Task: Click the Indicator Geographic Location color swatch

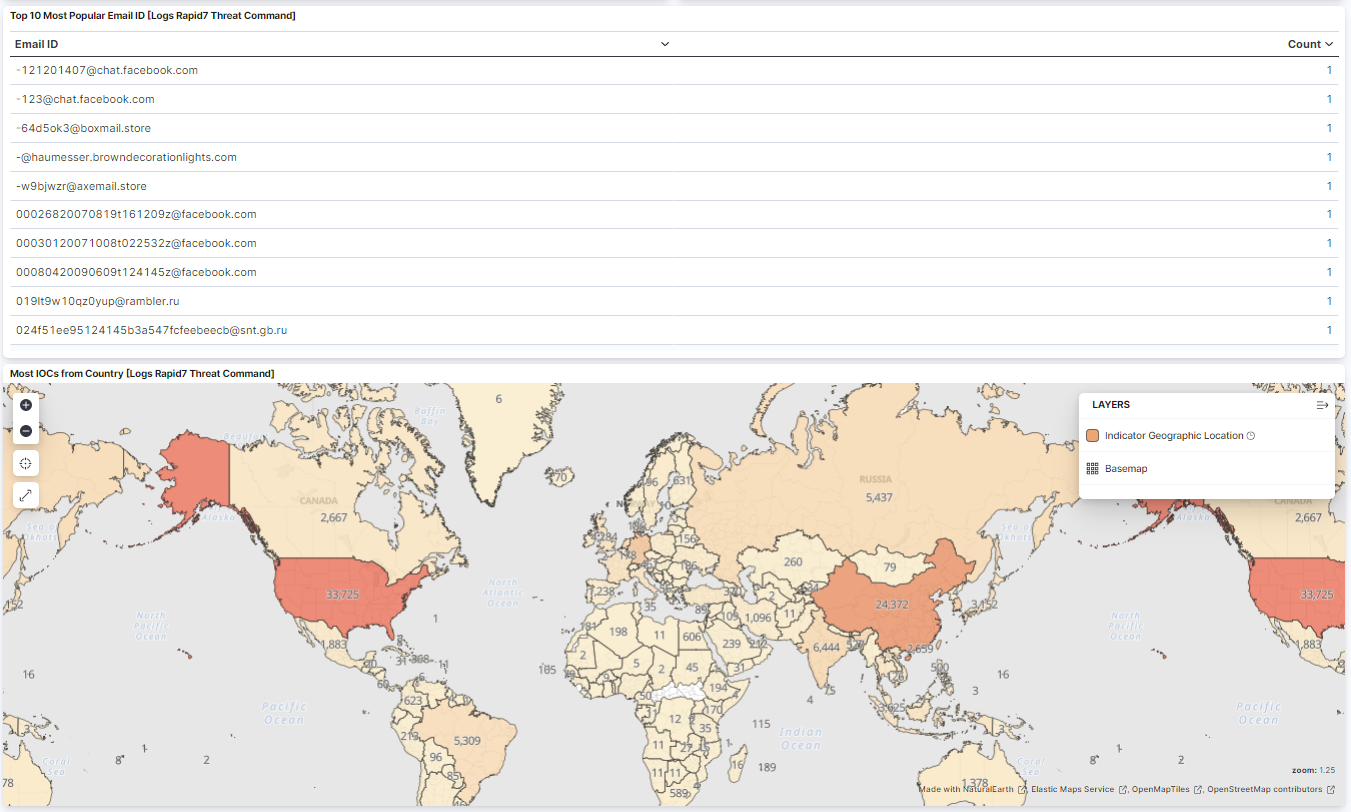Action: [1092, 436]
